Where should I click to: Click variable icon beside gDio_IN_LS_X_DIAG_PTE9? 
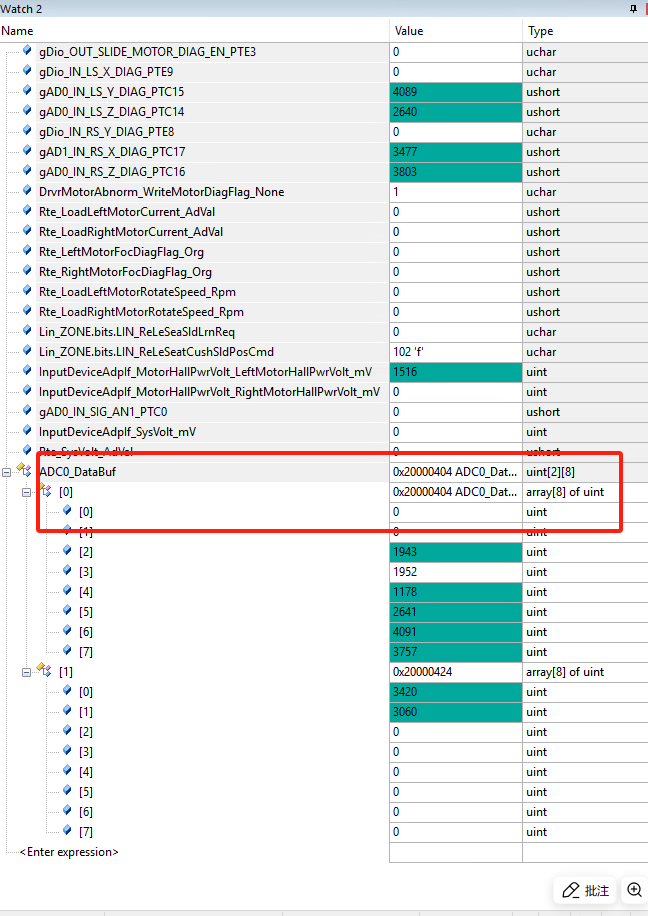point(27,71)
